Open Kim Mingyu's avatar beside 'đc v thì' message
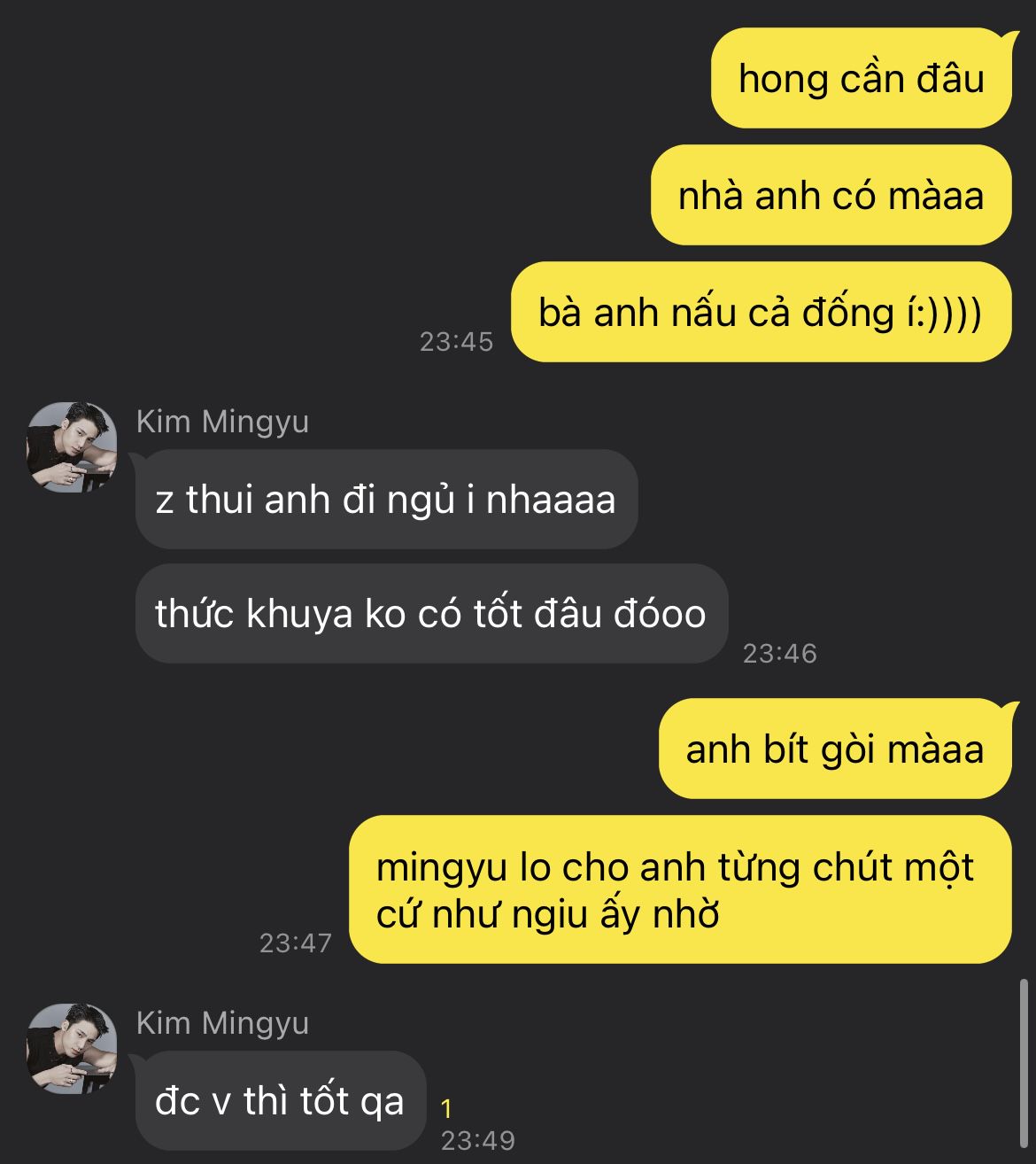Viewport: 1036px width, 1164px height. (x=72, y=1049)
